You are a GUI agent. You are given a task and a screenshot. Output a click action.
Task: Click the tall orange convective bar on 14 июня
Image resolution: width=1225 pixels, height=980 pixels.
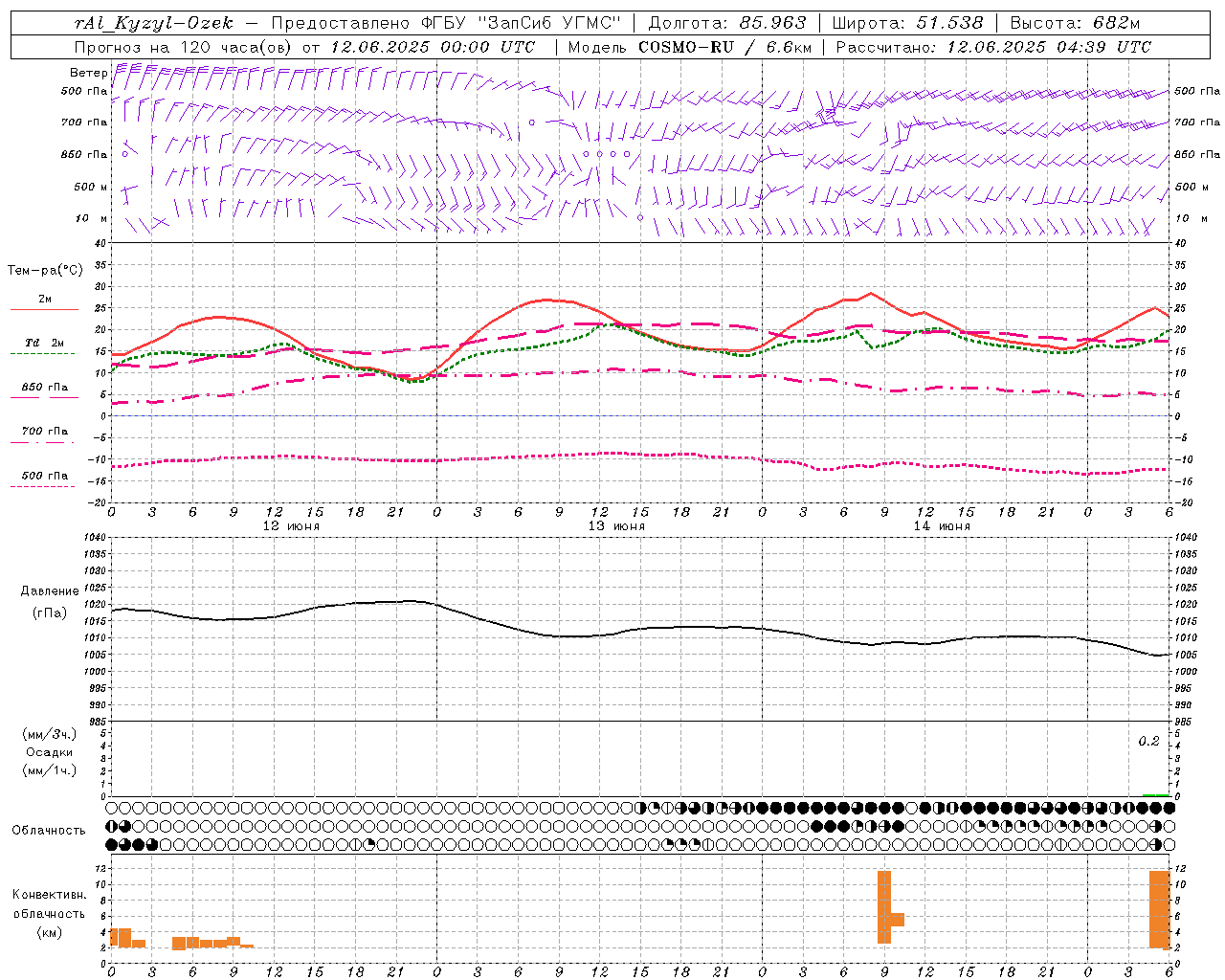(x=884, y=907)
